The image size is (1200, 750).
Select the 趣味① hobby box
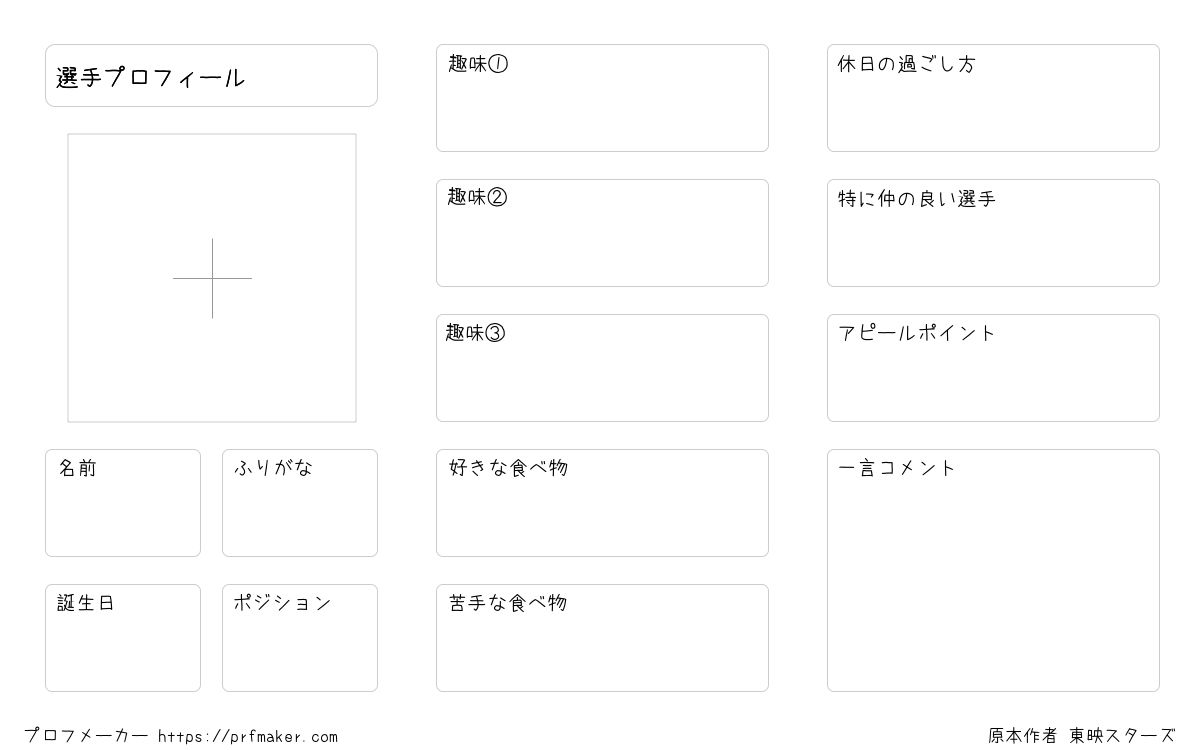[602, 98]
